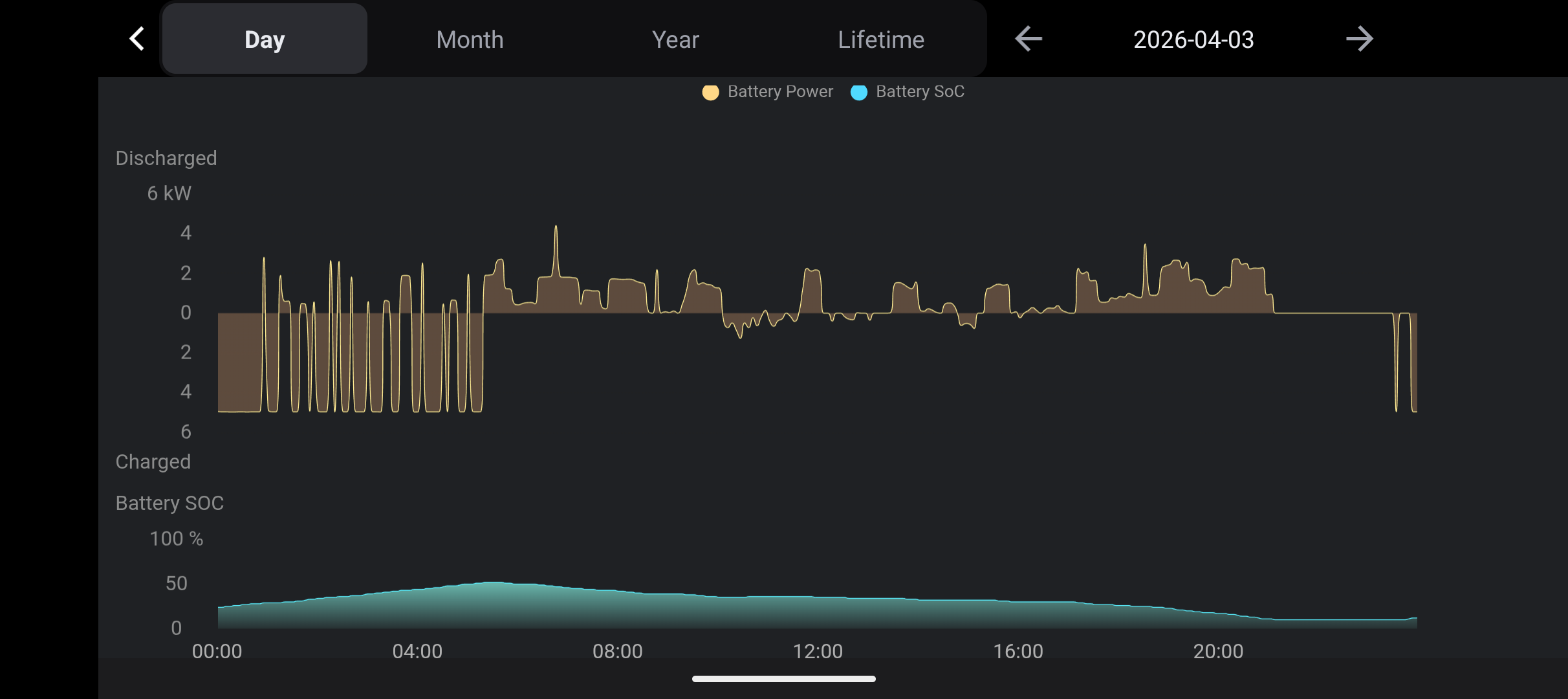This screenshot has height=699, width=1568.
Task: Switch to the Day tab
Action: tap(265, 39)
